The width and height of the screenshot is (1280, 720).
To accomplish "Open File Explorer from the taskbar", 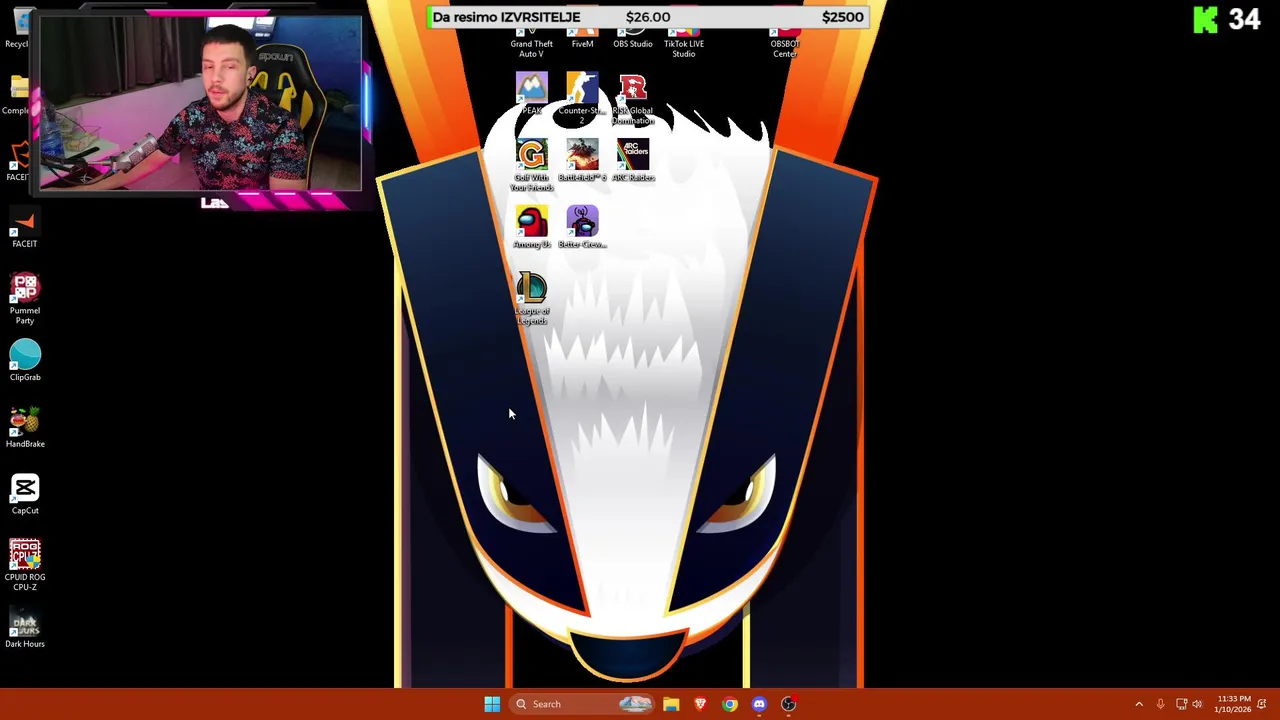I will click(671, 704).
